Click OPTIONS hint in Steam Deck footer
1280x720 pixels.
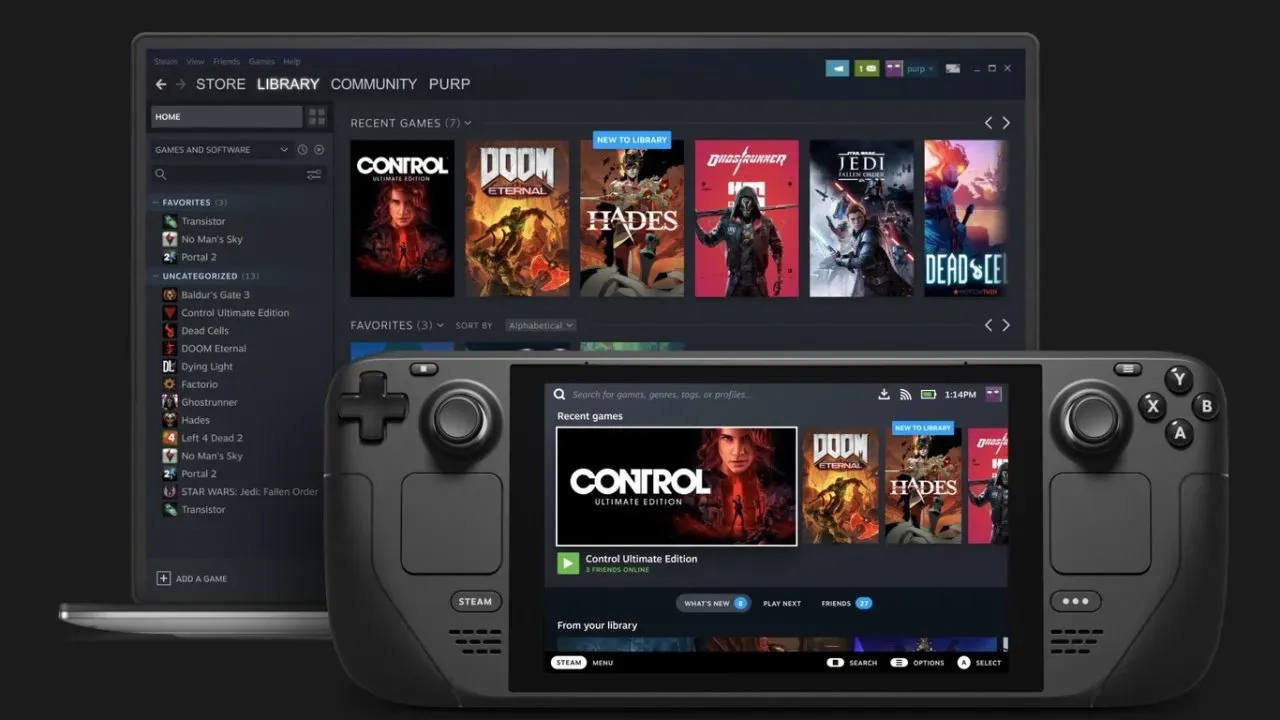(x=918, y=662)
